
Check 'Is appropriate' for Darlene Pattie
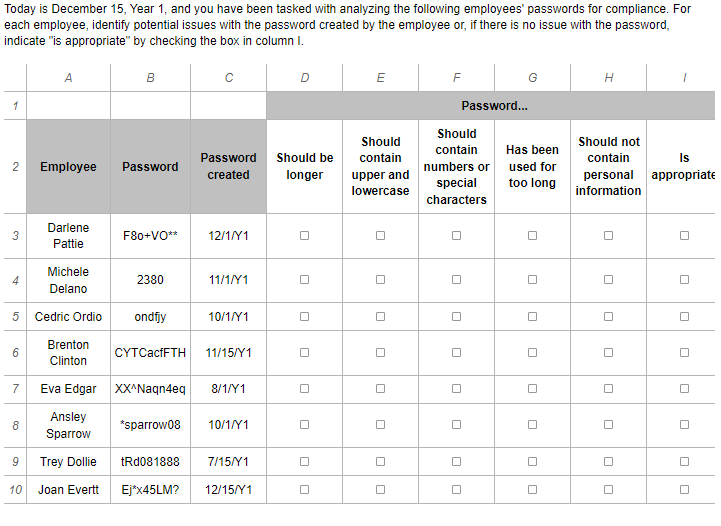pyautogui.click(x=684, y=236)
